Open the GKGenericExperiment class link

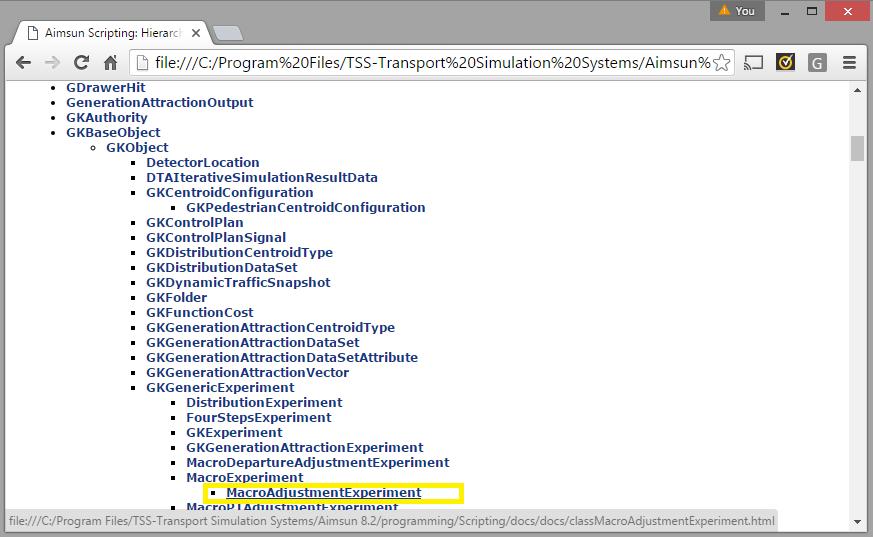pyautogui.click(x=220, y=388)
